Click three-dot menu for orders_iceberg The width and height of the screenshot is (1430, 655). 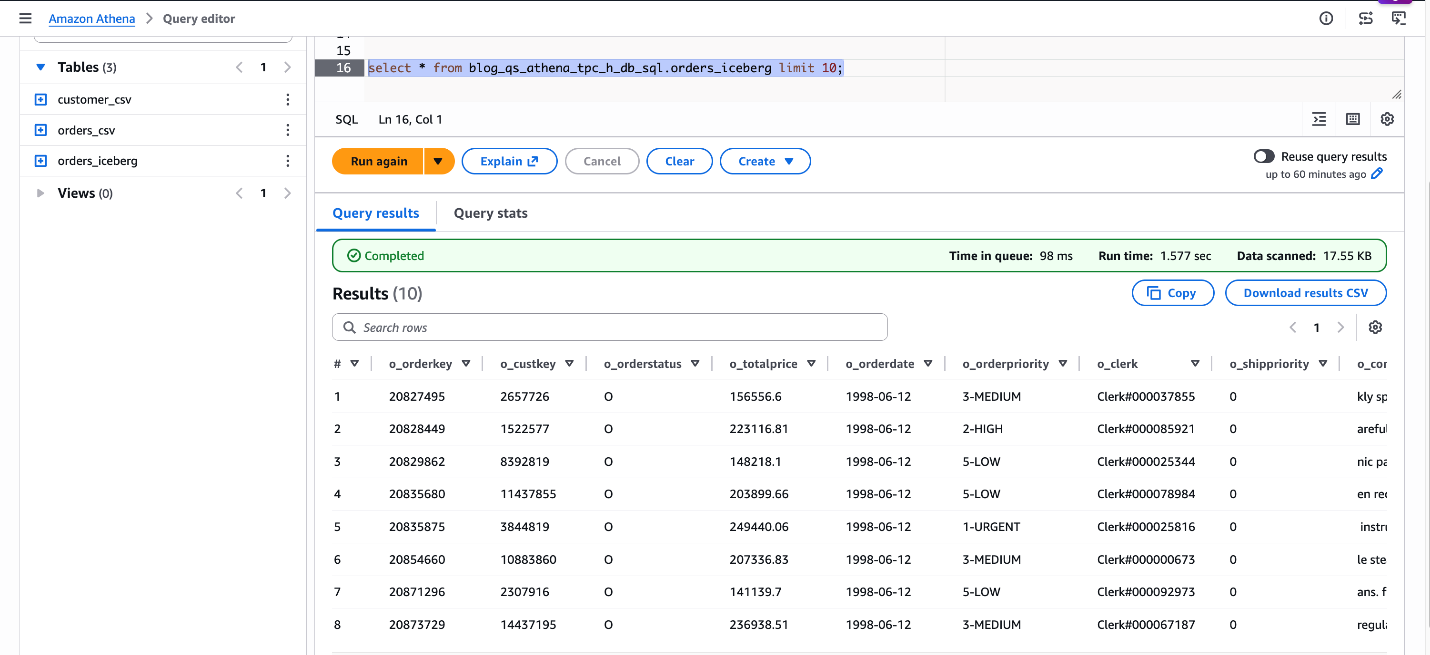288,161
